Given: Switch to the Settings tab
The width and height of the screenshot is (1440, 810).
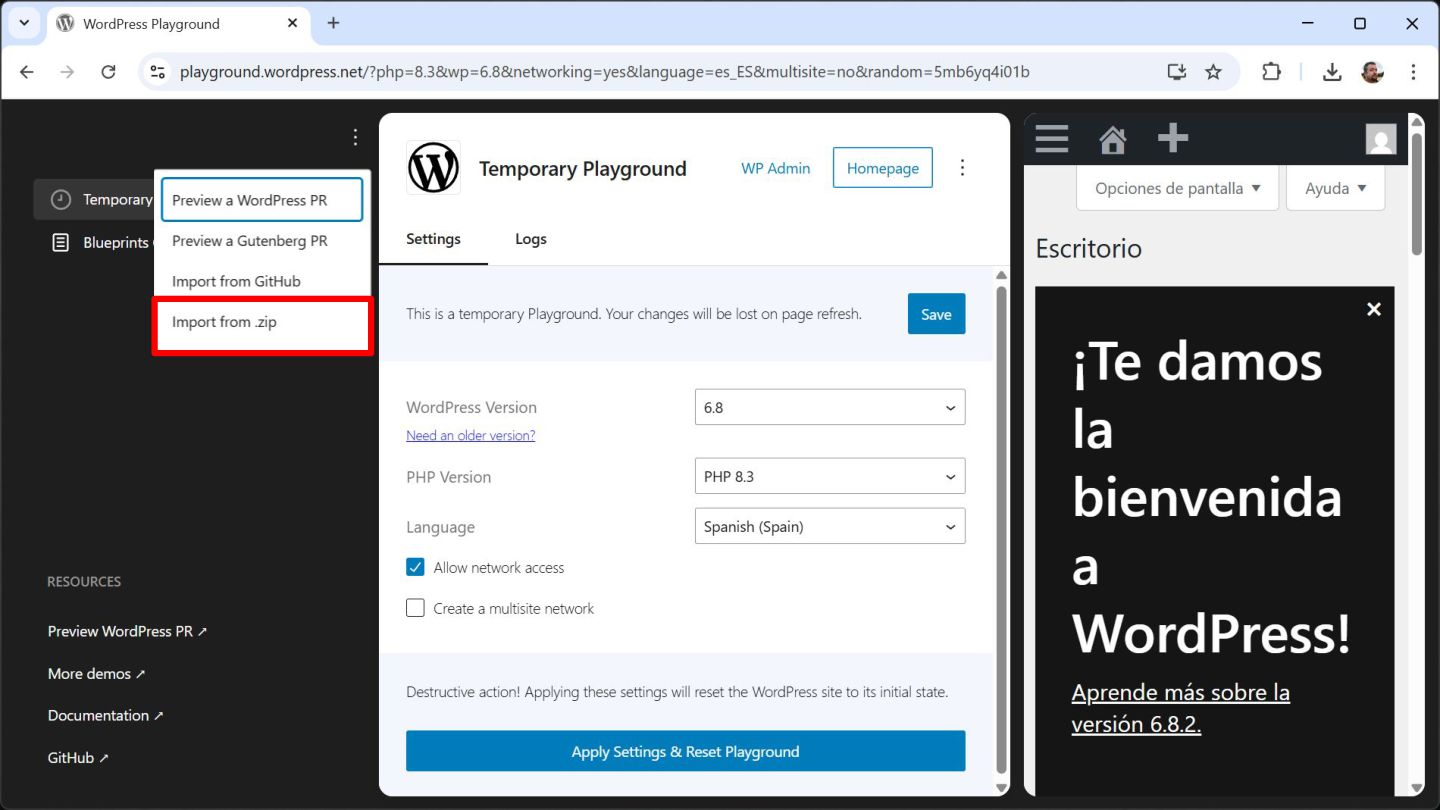Looking at the screenshot, I should click(433, 239).
